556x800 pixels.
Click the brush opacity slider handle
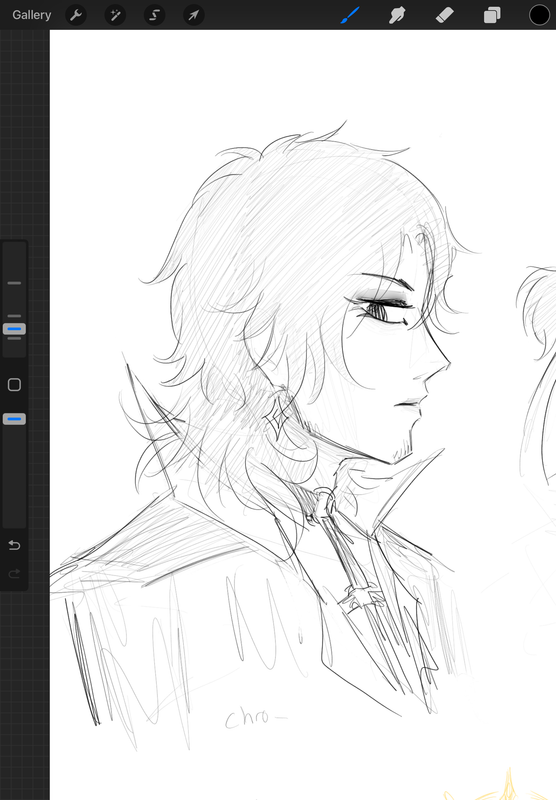pyautogui.click(x=14, y=419)
